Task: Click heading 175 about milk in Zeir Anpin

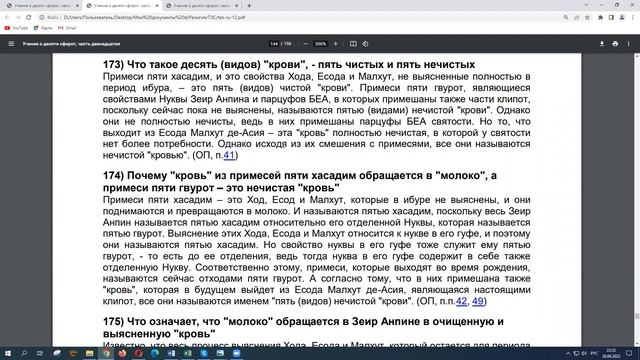Action: [x=303, y=327]
